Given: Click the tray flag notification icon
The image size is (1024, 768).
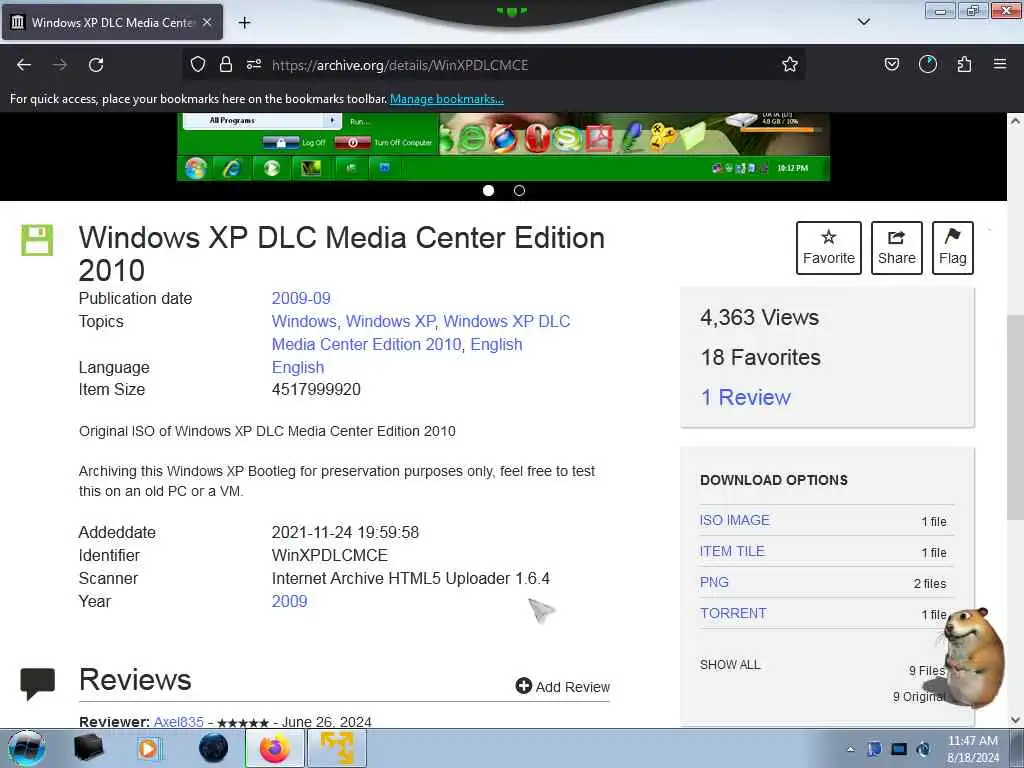Looking at the screenshot, I should tap(874, 749).
